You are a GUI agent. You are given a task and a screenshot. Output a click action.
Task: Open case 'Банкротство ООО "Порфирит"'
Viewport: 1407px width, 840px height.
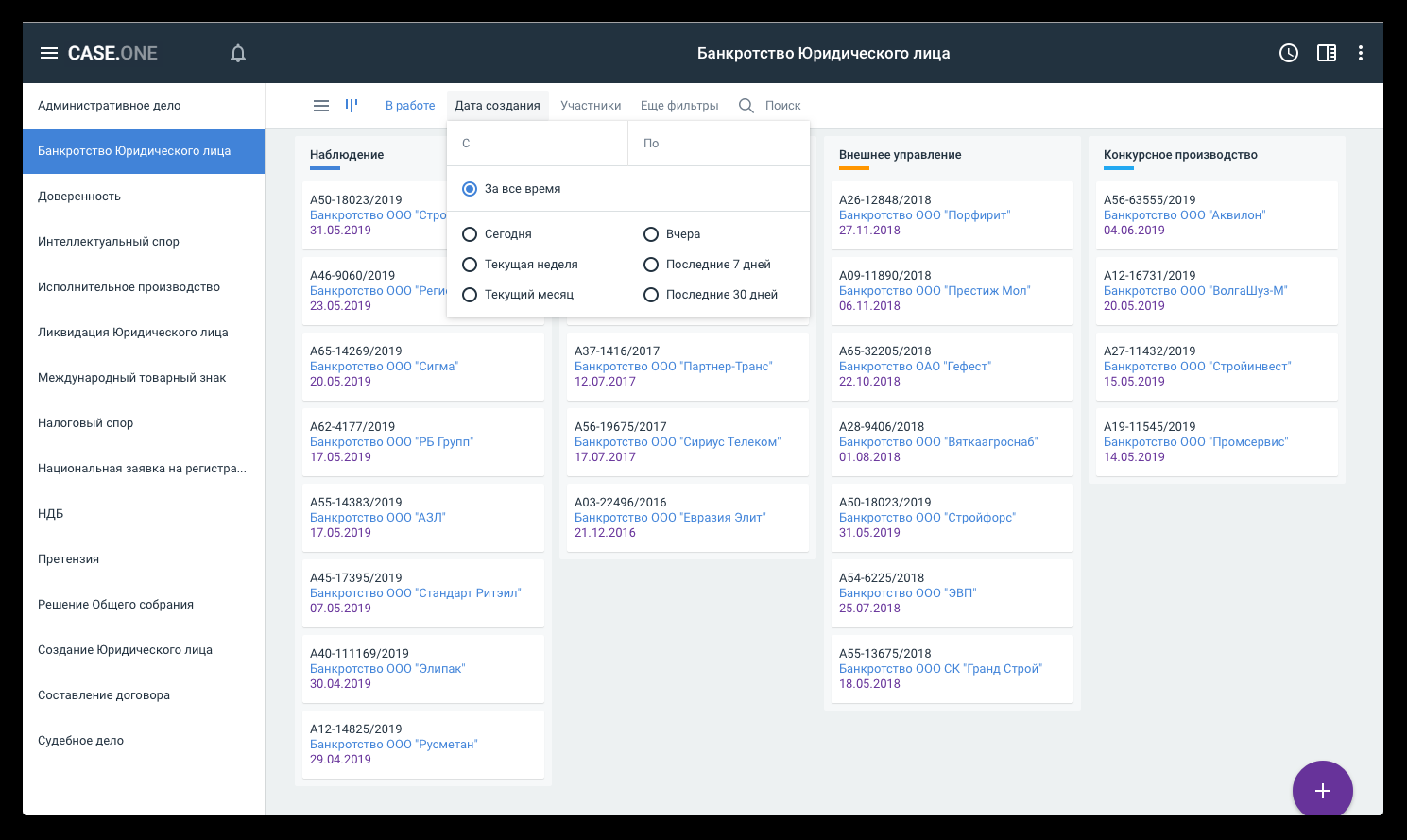click(x=925, y=215)
